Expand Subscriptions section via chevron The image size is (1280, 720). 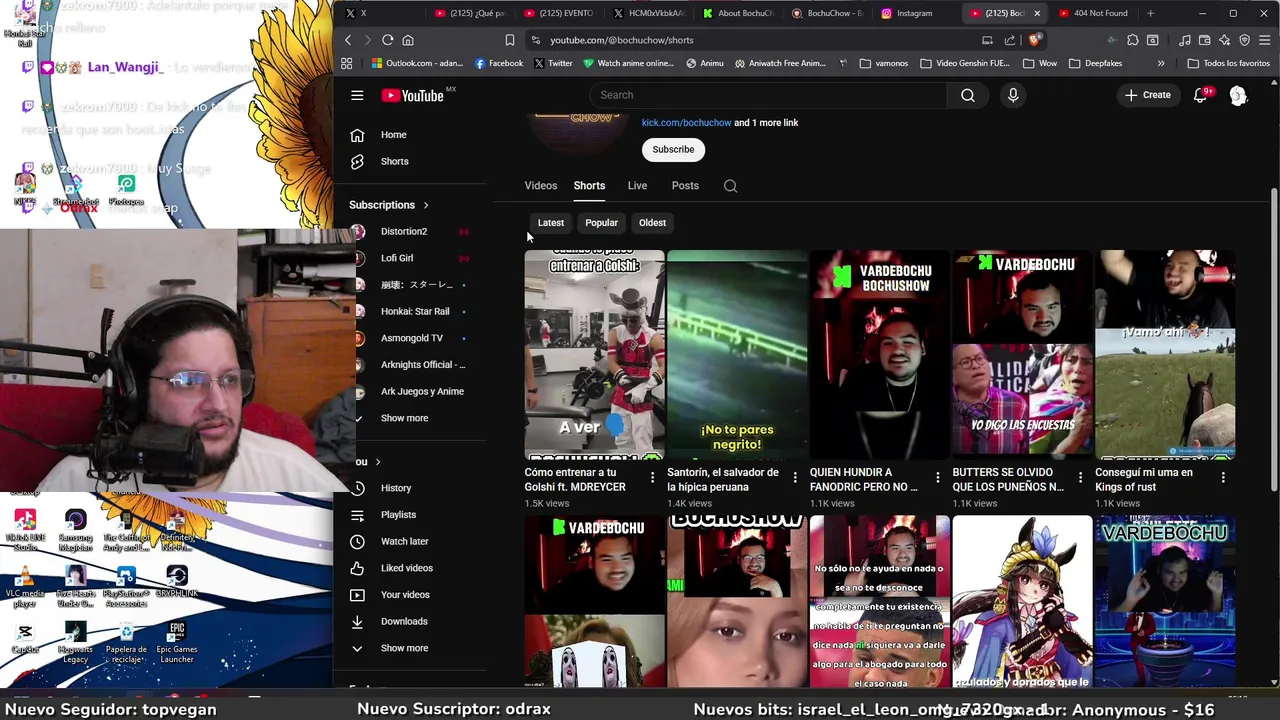(x=425, y=205)
